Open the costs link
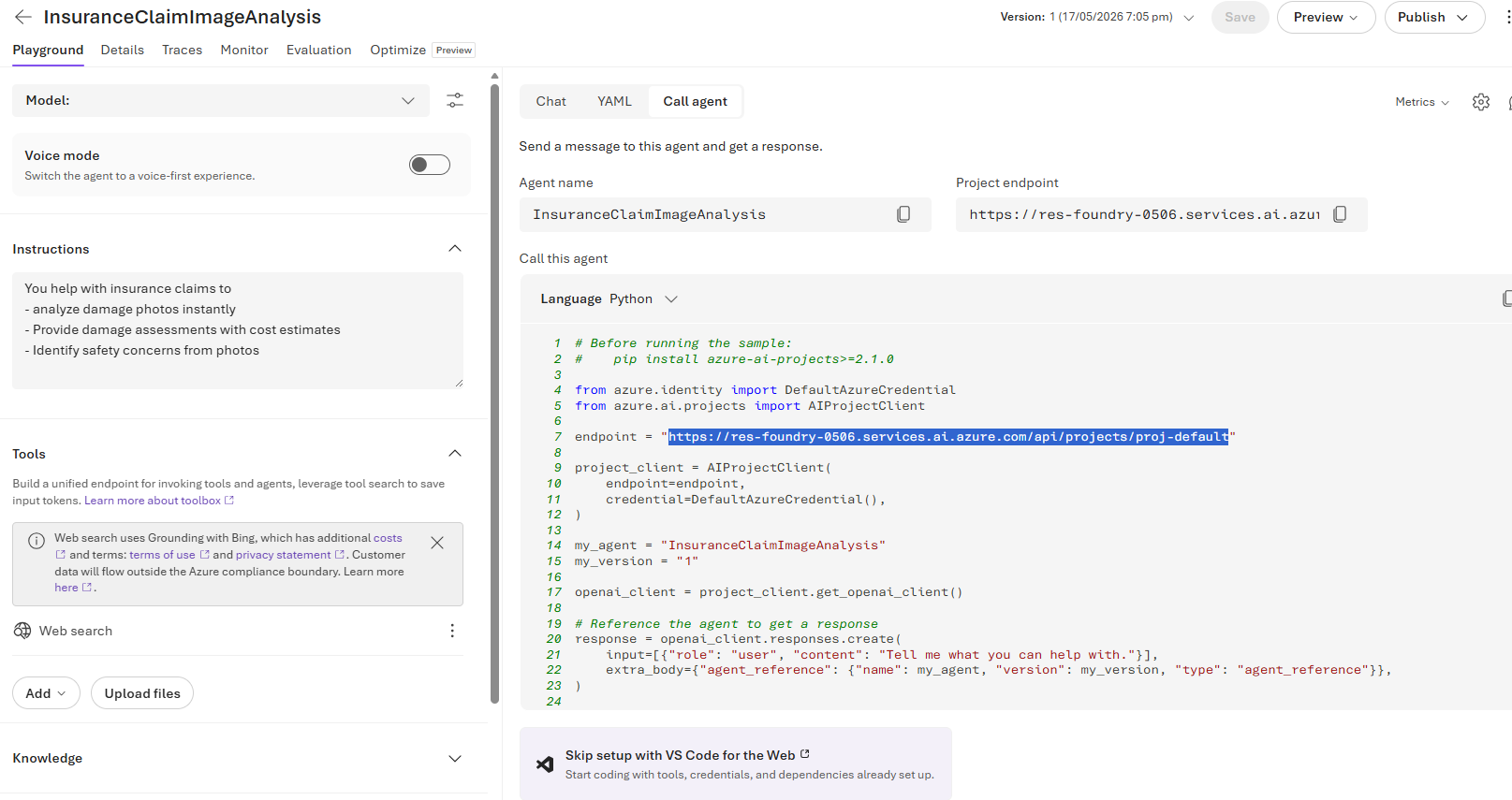The height and width of the screenshot is (800, 1512). click(x=388, y=538)
